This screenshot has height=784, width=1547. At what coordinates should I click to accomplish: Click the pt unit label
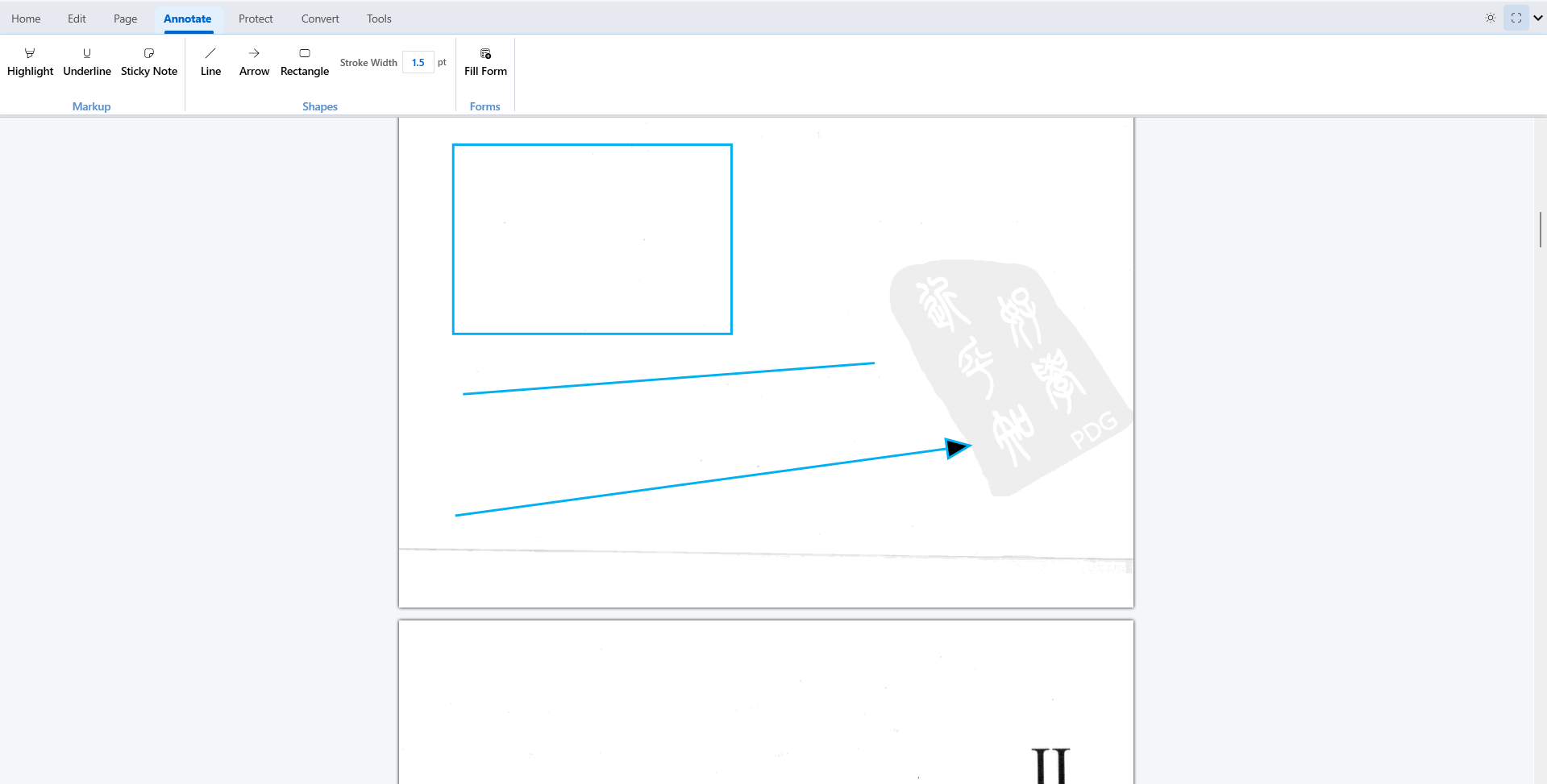coord(442,62)
